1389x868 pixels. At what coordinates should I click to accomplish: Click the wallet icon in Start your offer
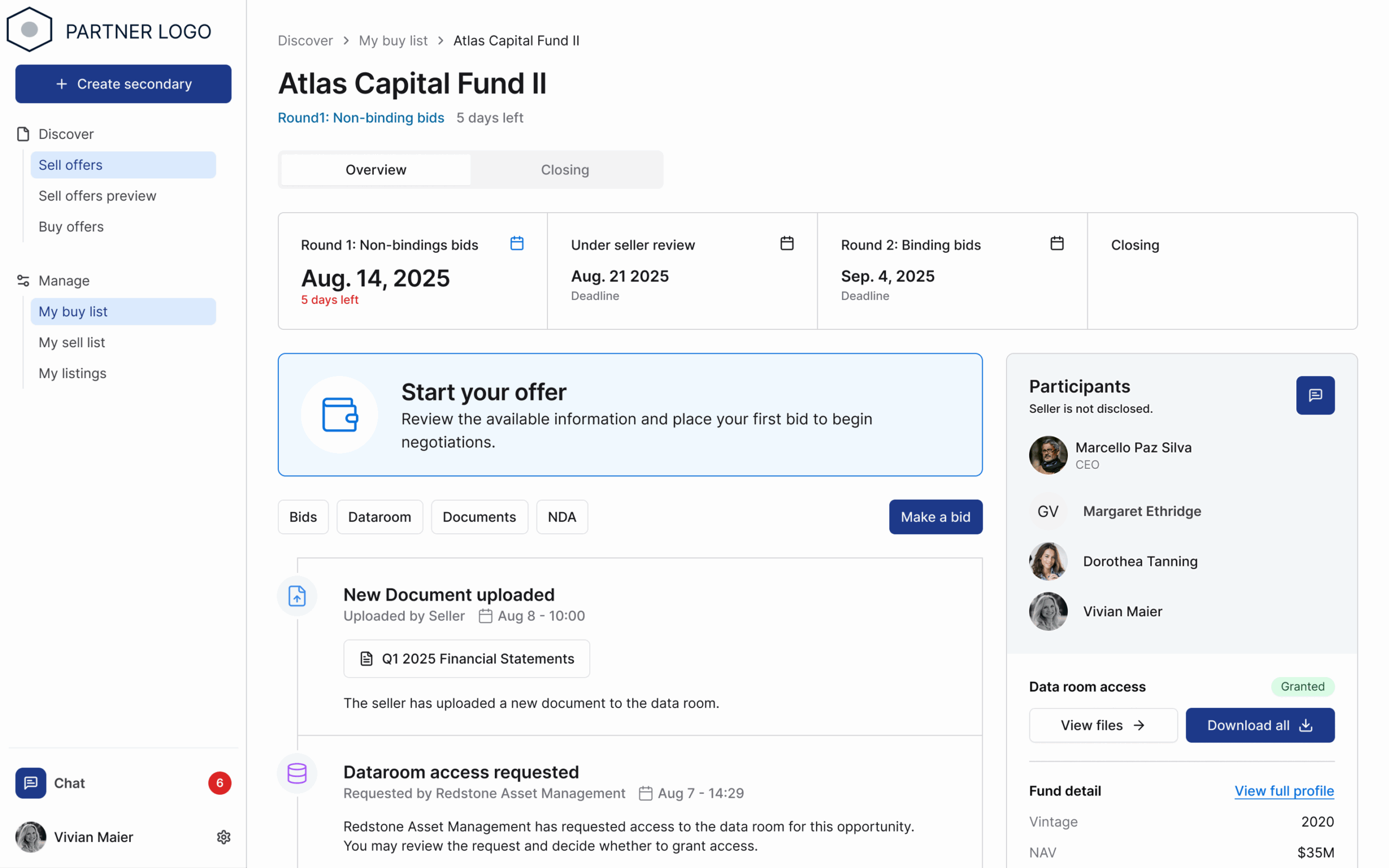340,414
